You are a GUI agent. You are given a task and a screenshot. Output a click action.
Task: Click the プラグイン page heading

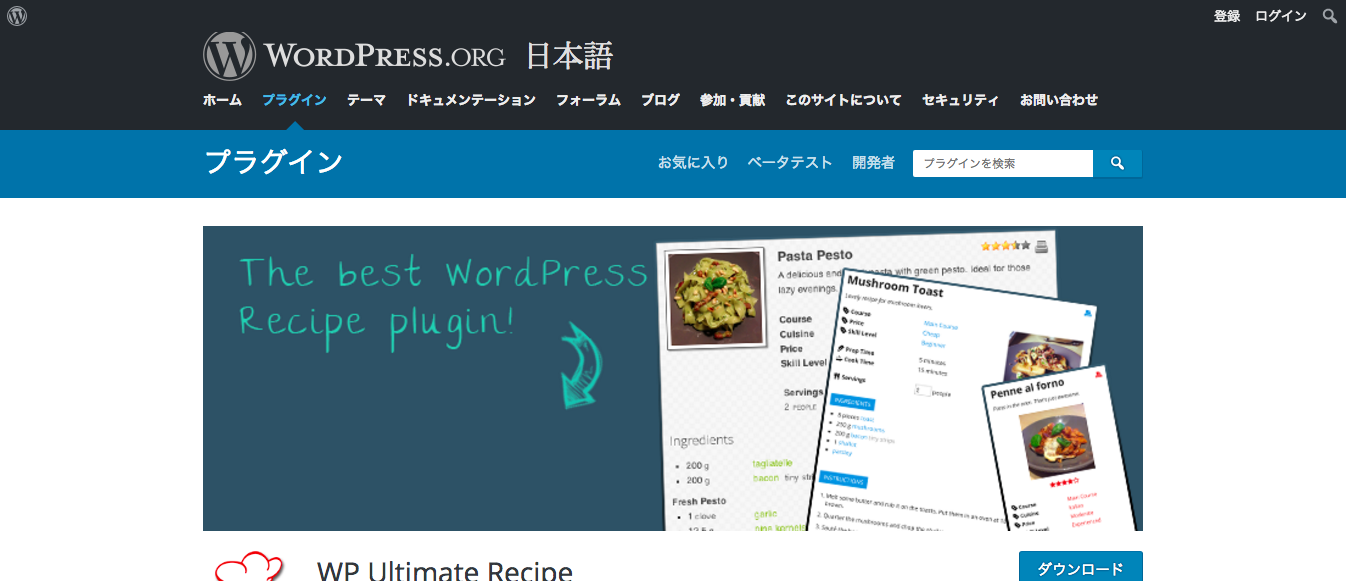273,162
